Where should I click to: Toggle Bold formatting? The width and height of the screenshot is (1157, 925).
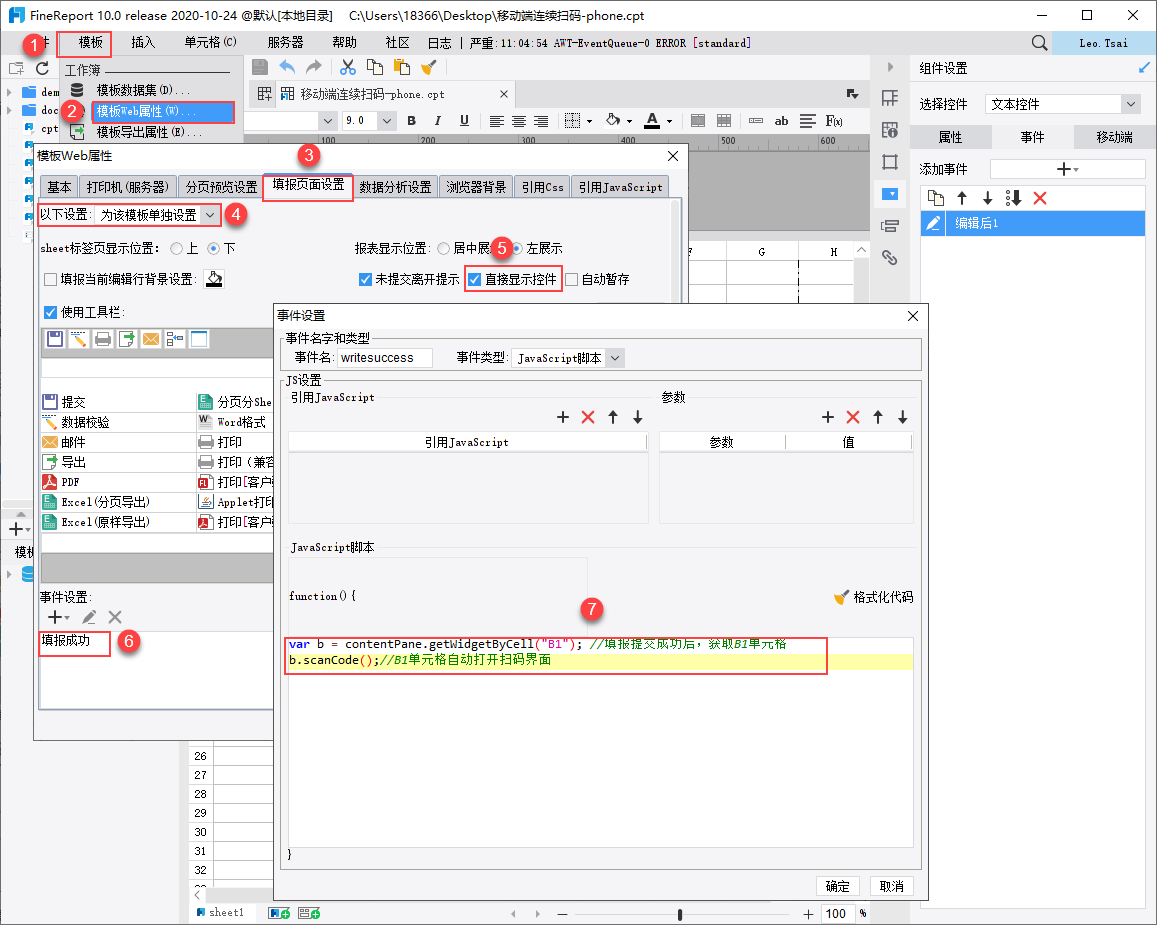point(411,120)
